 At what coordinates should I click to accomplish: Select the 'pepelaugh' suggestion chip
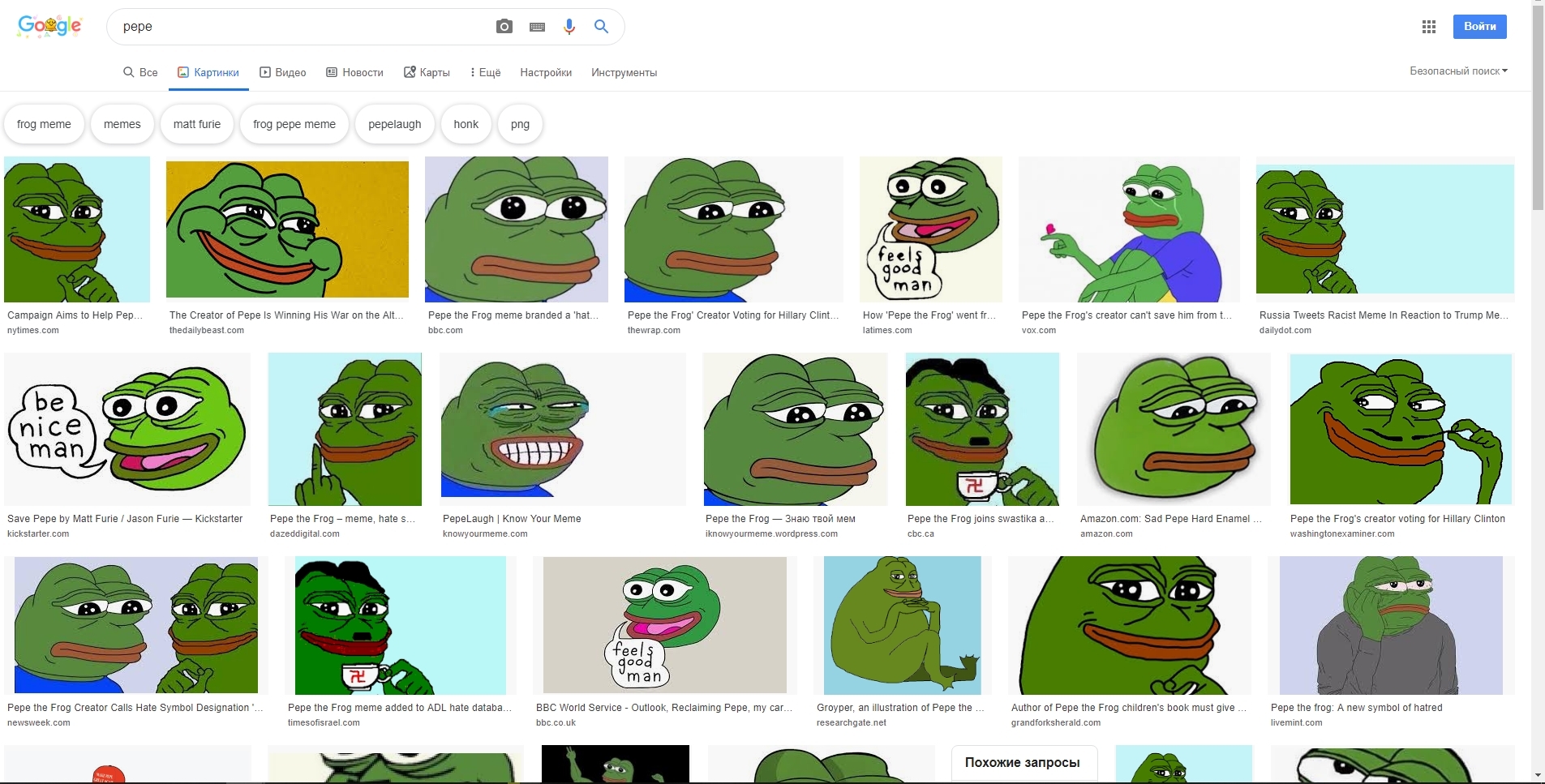395,124
